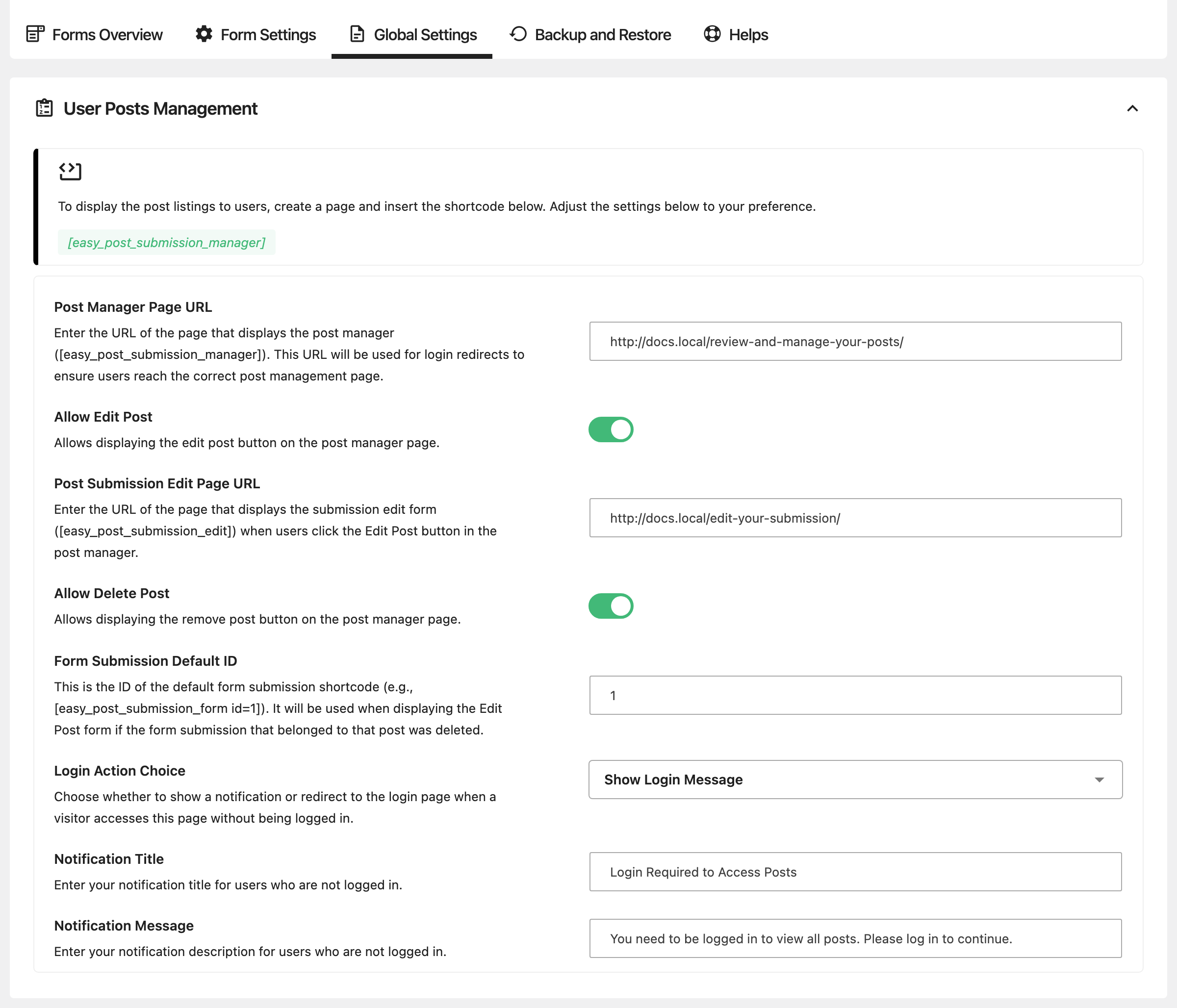Click the Forms Overview form icon

click(x=35, y=34)
